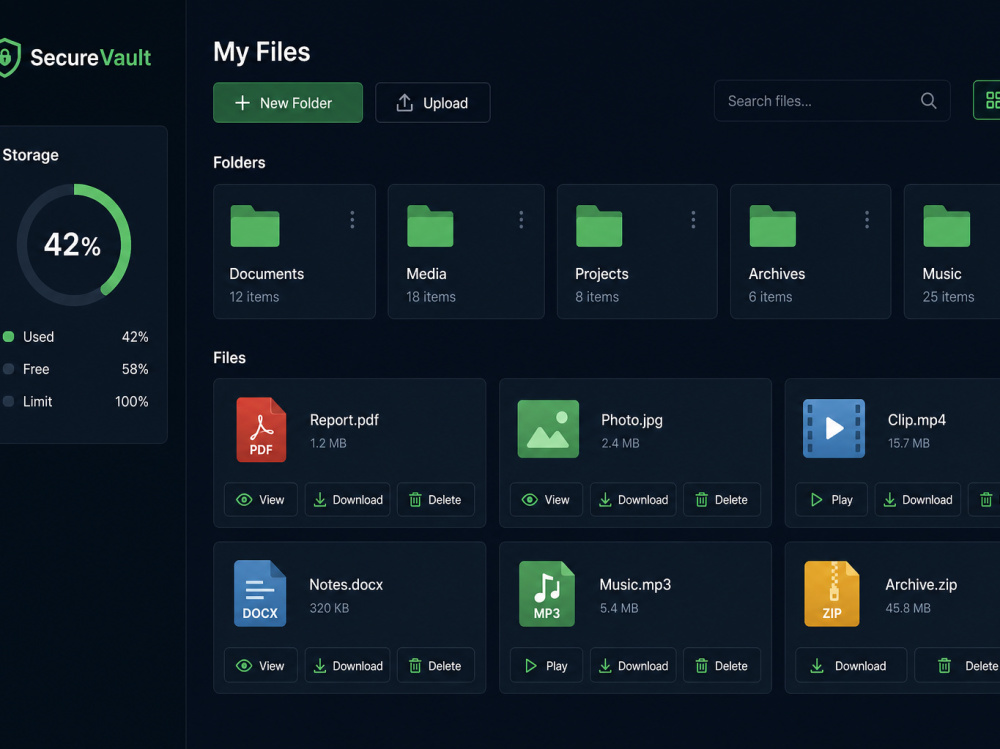Select the Photo.jpg file name
Viewport: 1000px width, 749px height.
pos(631,420)
